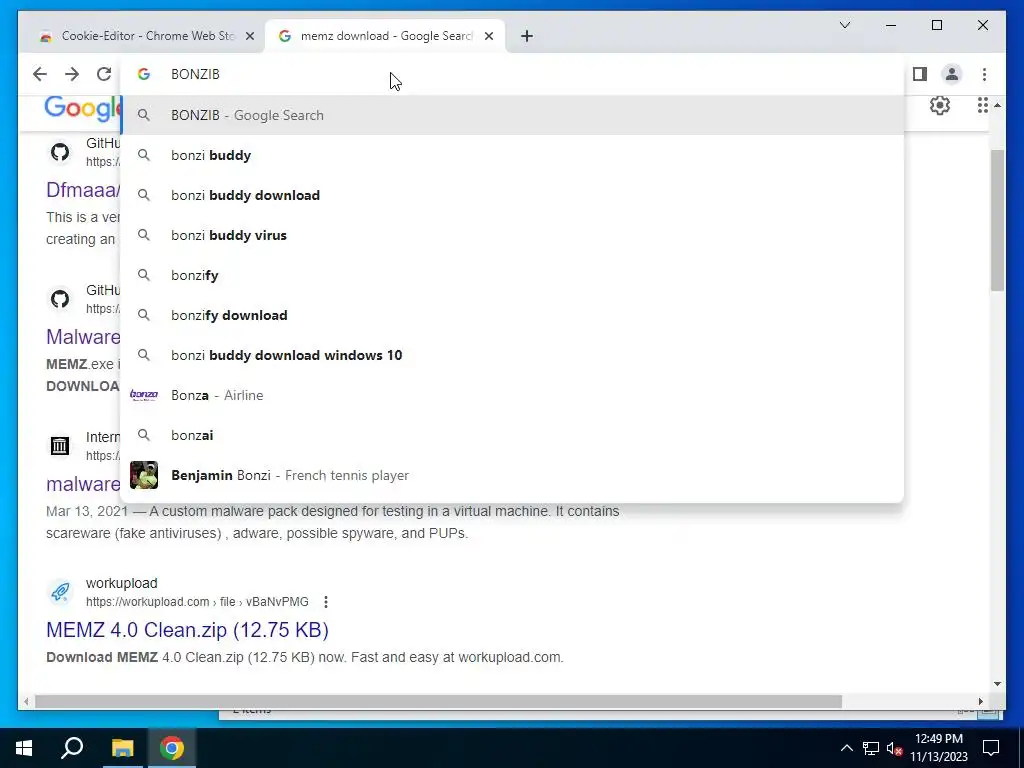This screenshot has height=768, width=1024.
Task: Click the horizontal scrollbar thumb
Action: click(x=438, y=701)
